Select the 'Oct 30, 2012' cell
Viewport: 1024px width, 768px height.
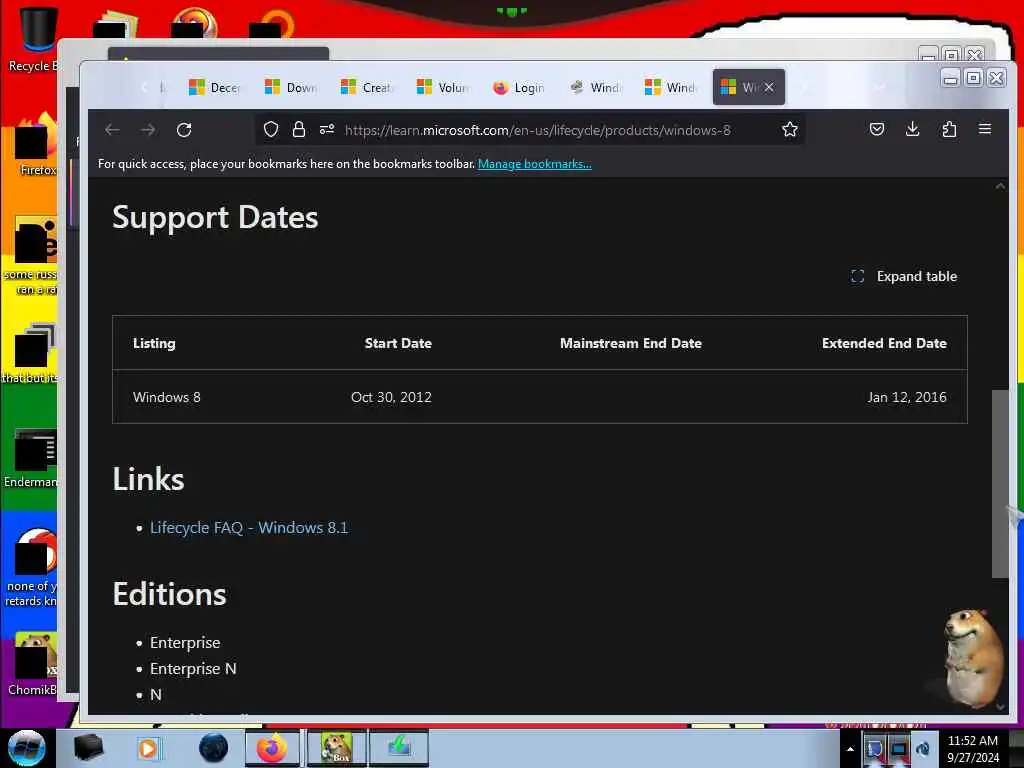tap(391, 397)
